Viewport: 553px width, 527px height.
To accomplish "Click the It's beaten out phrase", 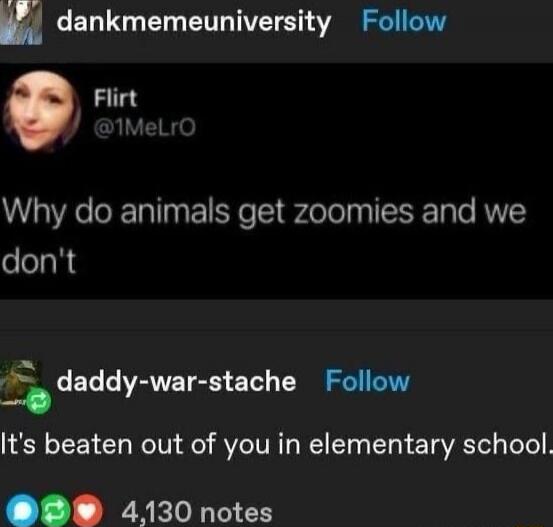I will (x=108, y=444).
